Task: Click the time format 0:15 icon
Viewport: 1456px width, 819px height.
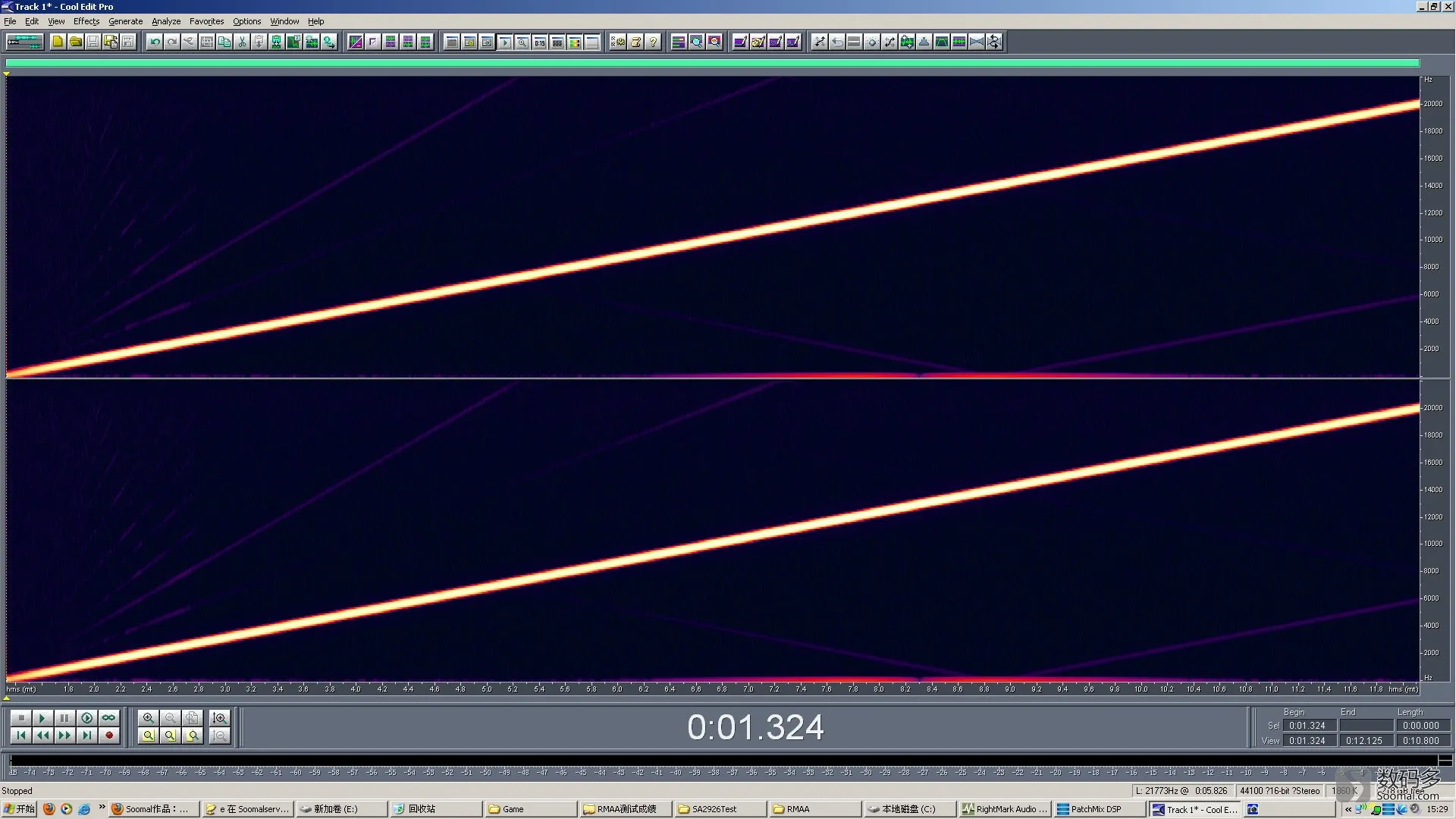Action: 539,42
